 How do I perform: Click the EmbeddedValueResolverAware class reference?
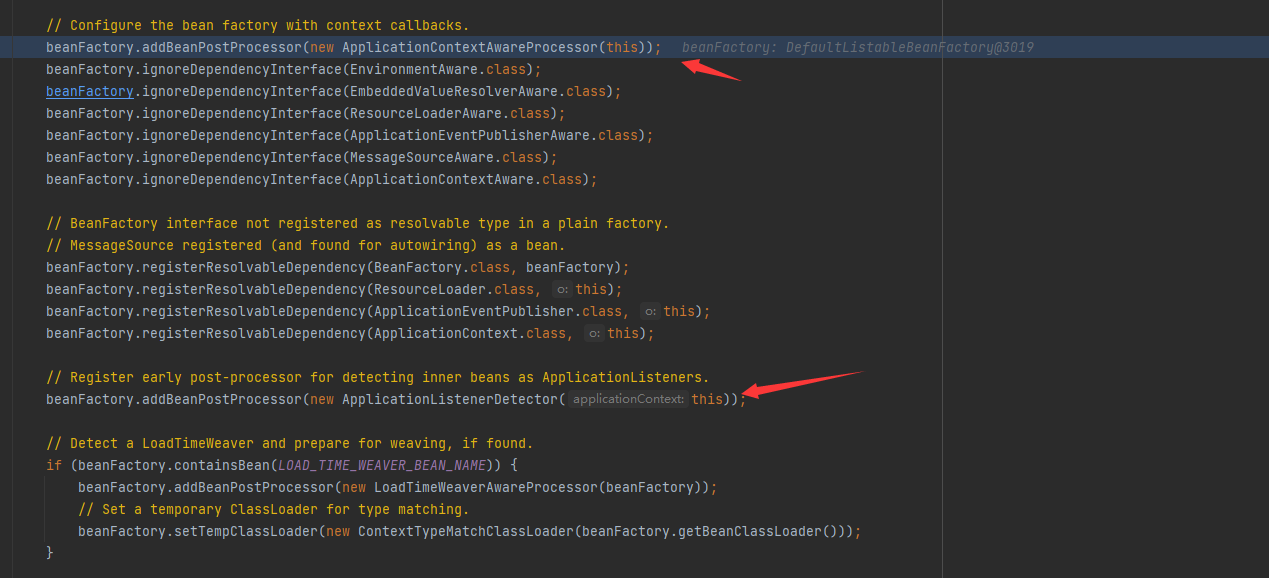coord(454,91)
